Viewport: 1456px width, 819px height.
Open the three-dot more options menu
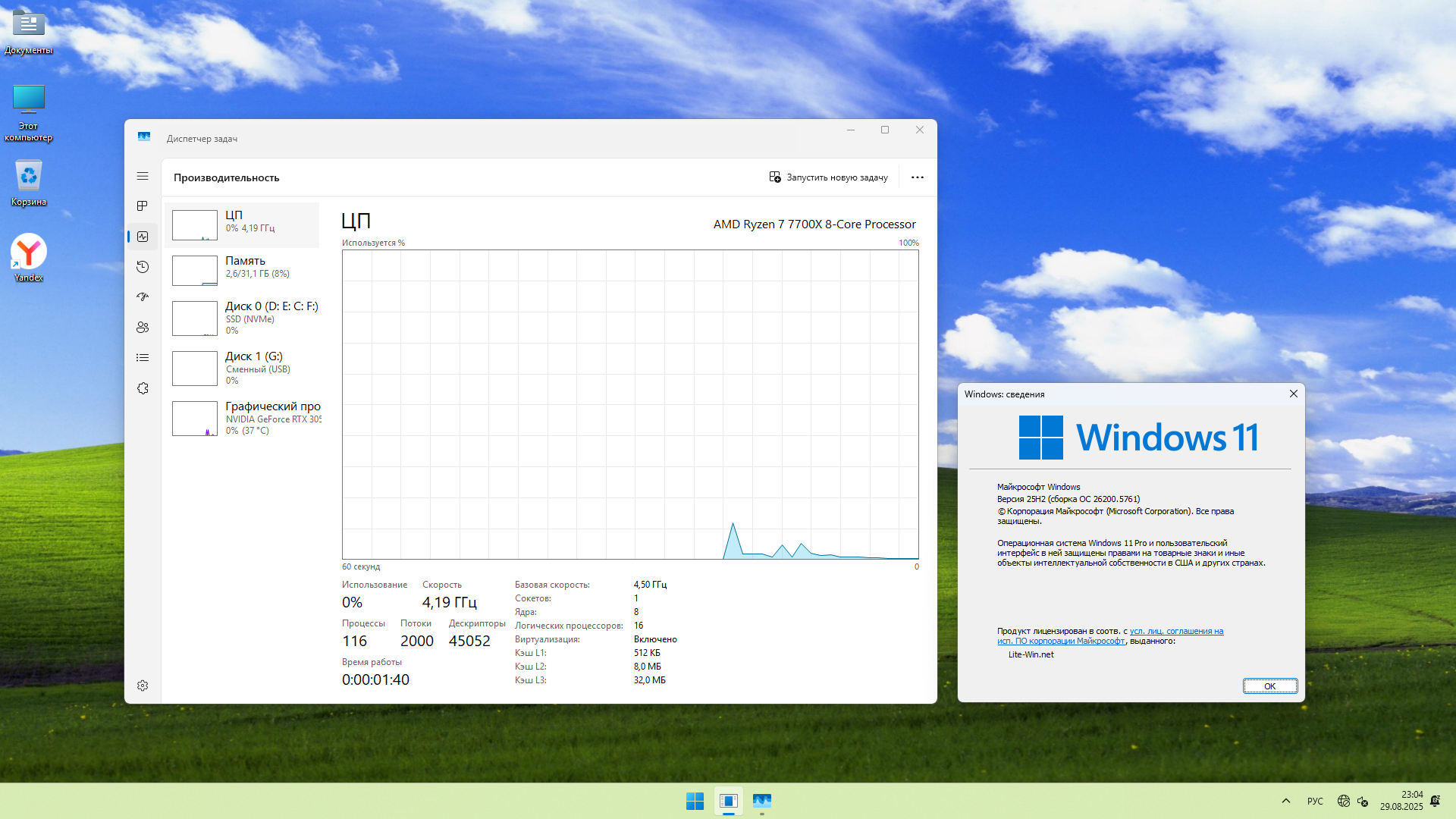pos(917,177)
